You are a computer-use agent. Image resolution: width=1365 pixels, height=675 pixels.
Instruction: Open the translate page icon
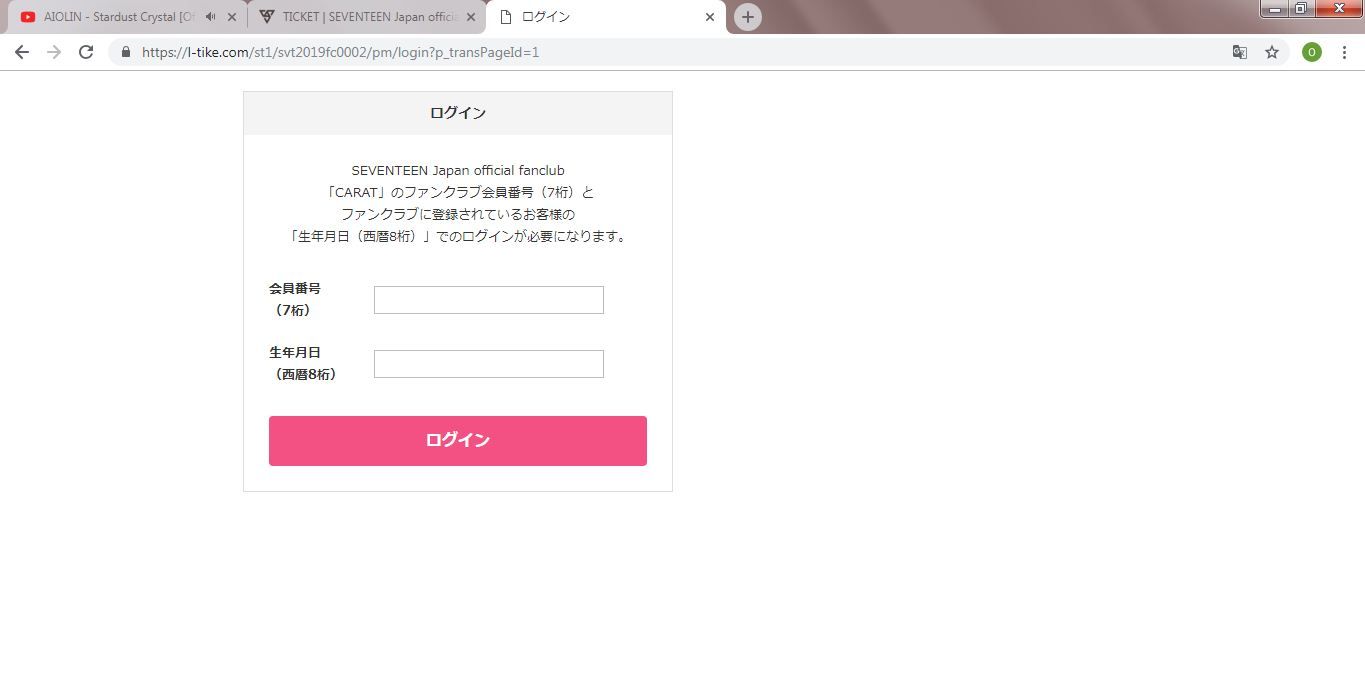tap(1240, 52)
